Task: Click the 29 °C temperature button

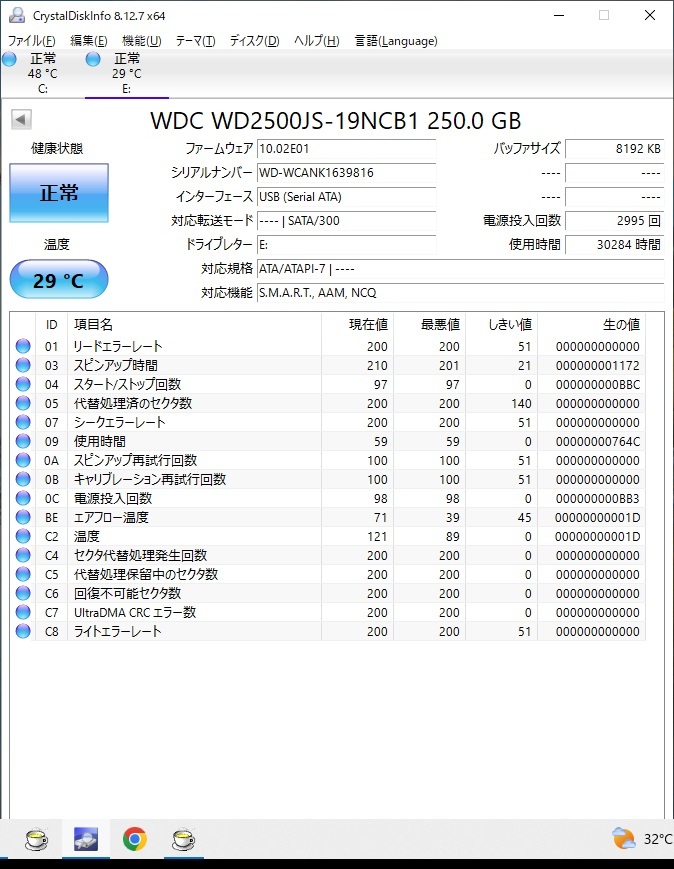Action: pos(59,279)
